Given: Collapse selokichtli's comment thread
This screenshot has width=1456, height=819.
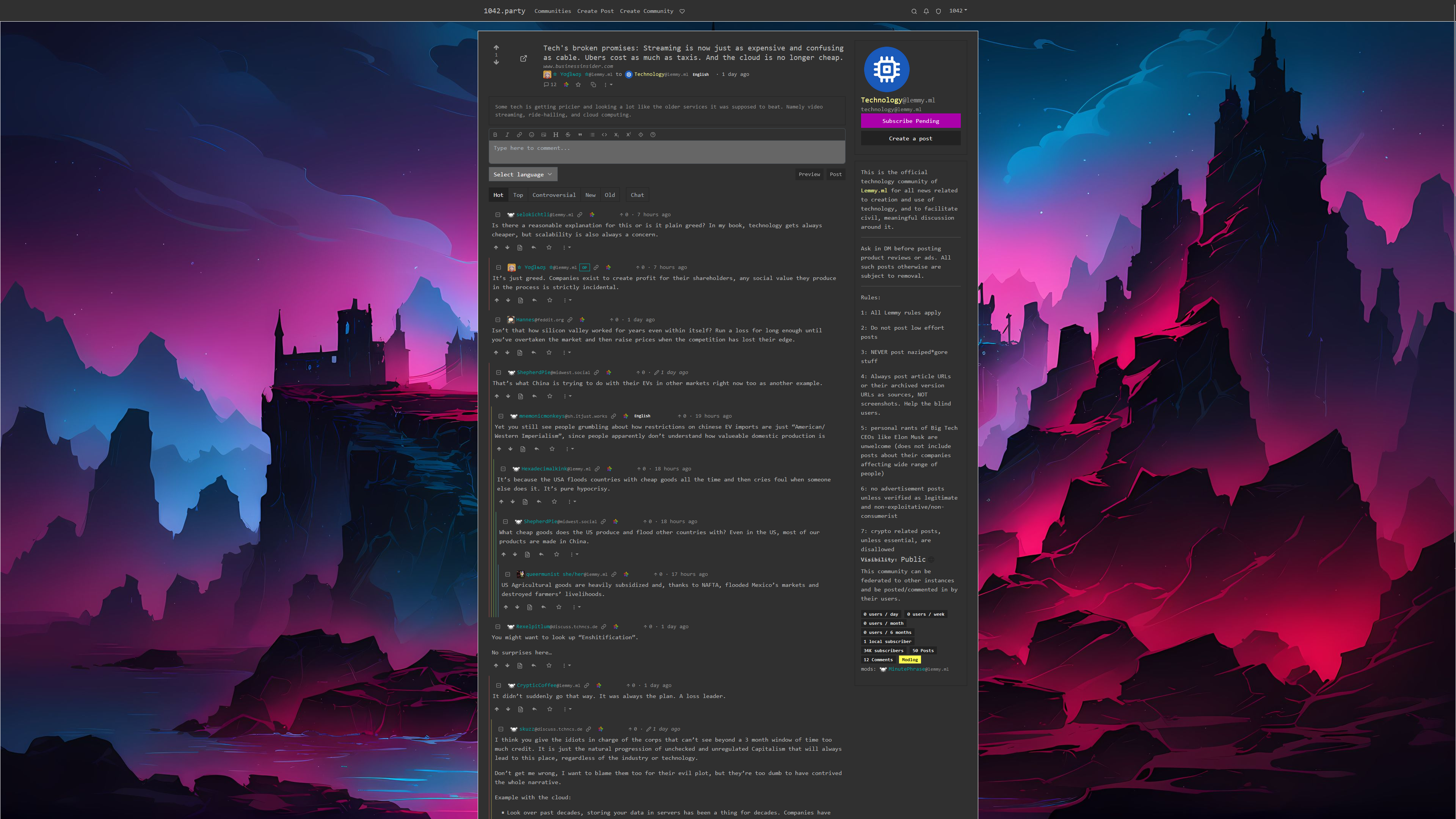Looking at the screenshot, I should pyautogui.click(x=498, y=215).
